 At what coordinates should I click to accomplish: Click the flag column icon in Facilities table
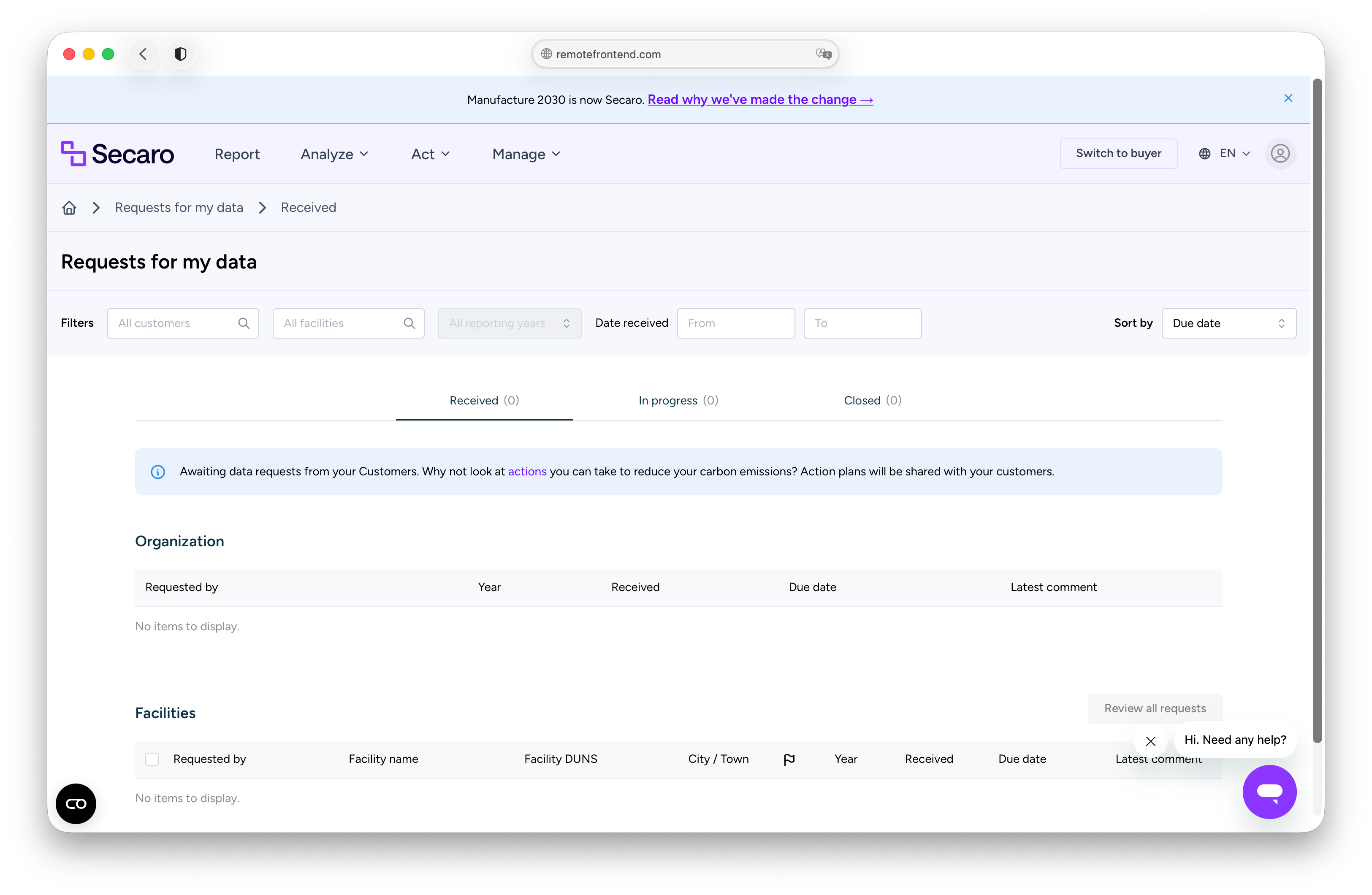(789, 759)
